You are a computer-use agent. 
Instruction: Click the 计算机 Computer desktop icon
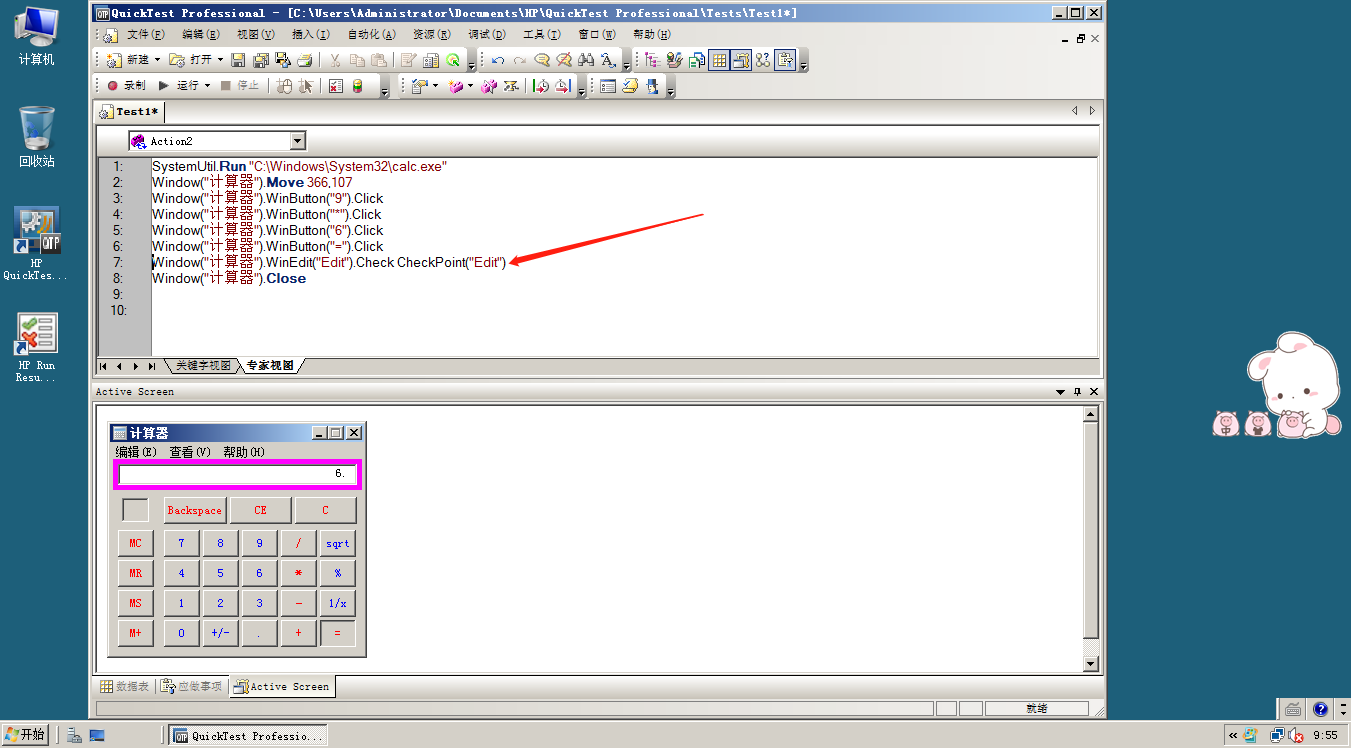pos(37,35)
